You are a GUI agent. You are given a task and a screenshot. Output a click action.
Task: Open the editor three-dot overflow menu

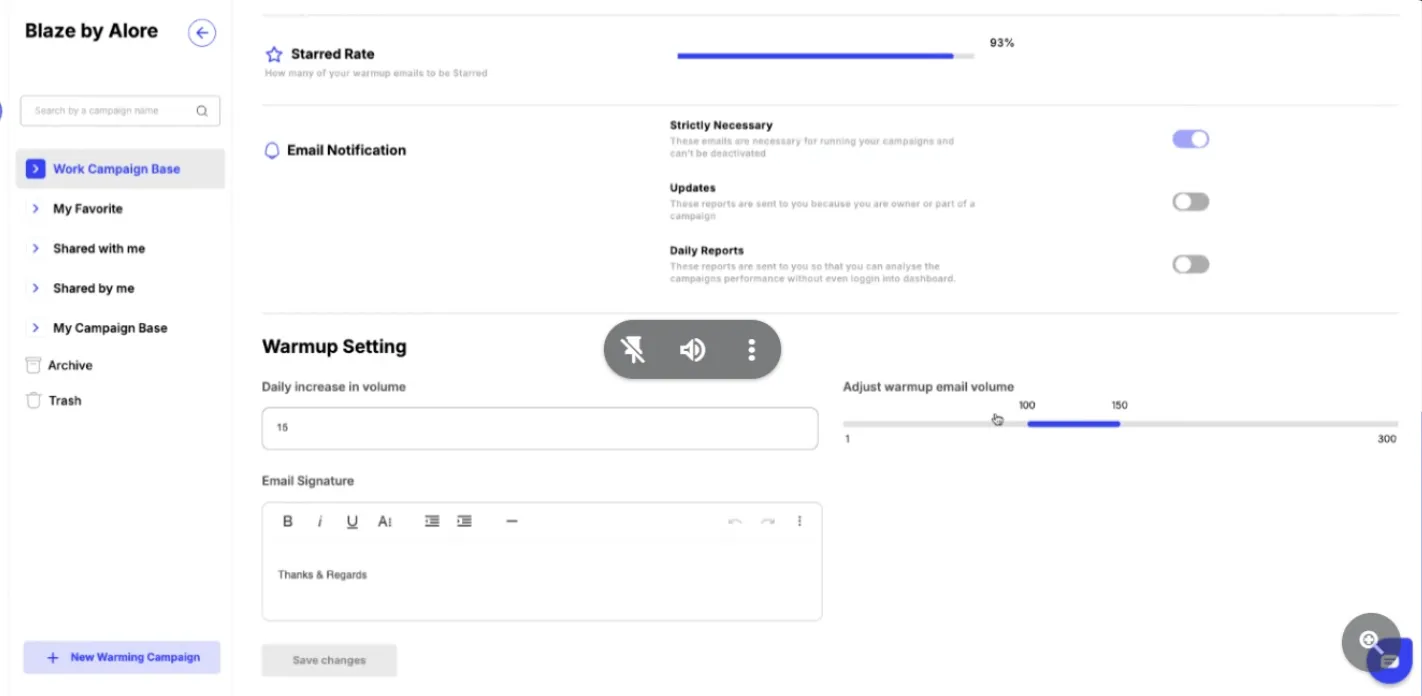799,521
